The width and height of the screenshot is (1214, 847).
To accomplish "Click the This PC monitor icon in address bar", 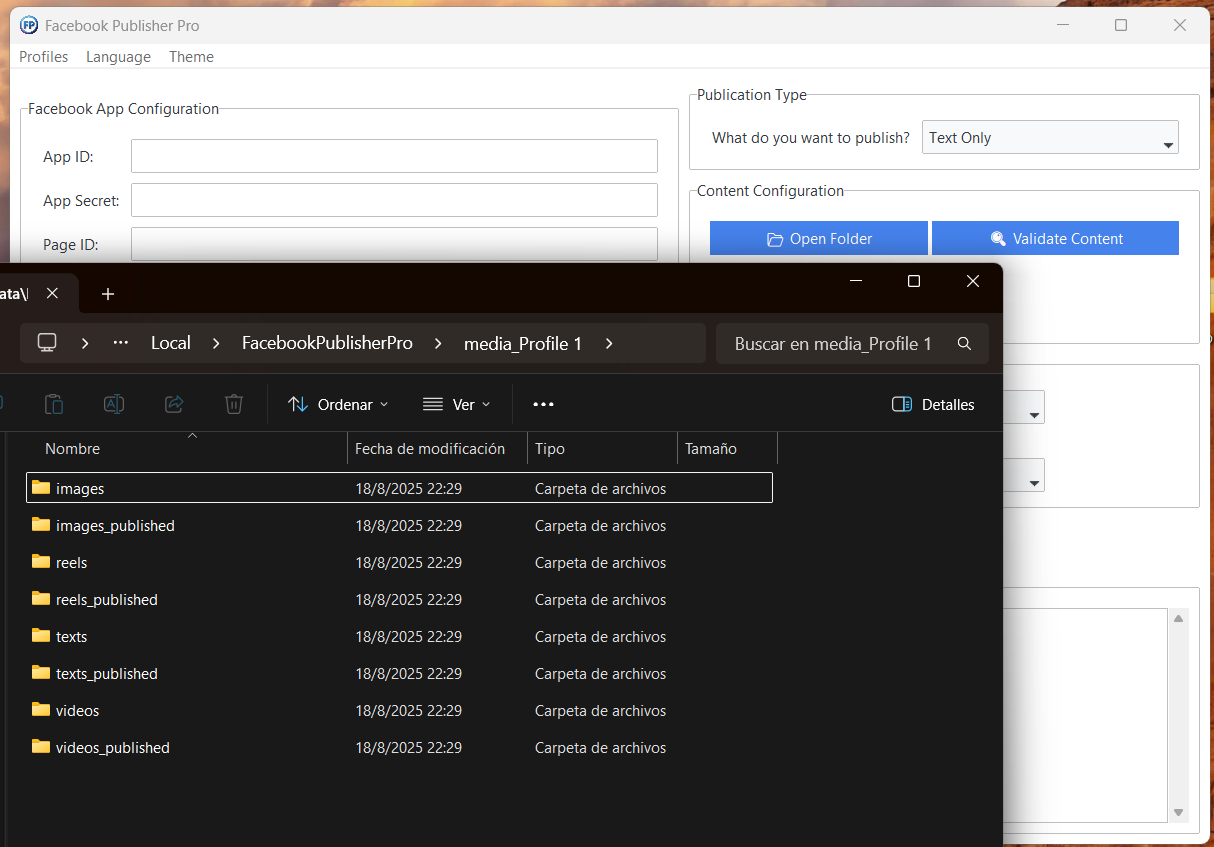I will point(47,343).
